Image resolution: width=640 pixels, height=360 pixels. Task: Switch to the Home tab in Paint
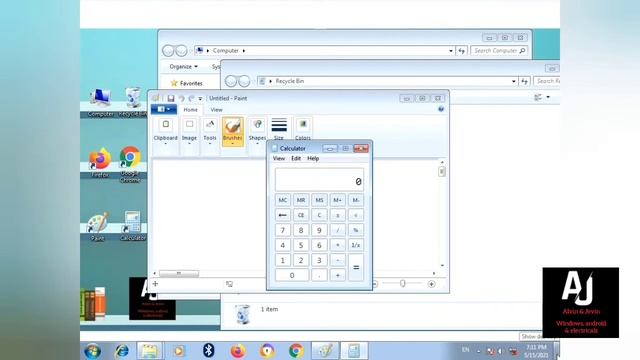point(190,110)
